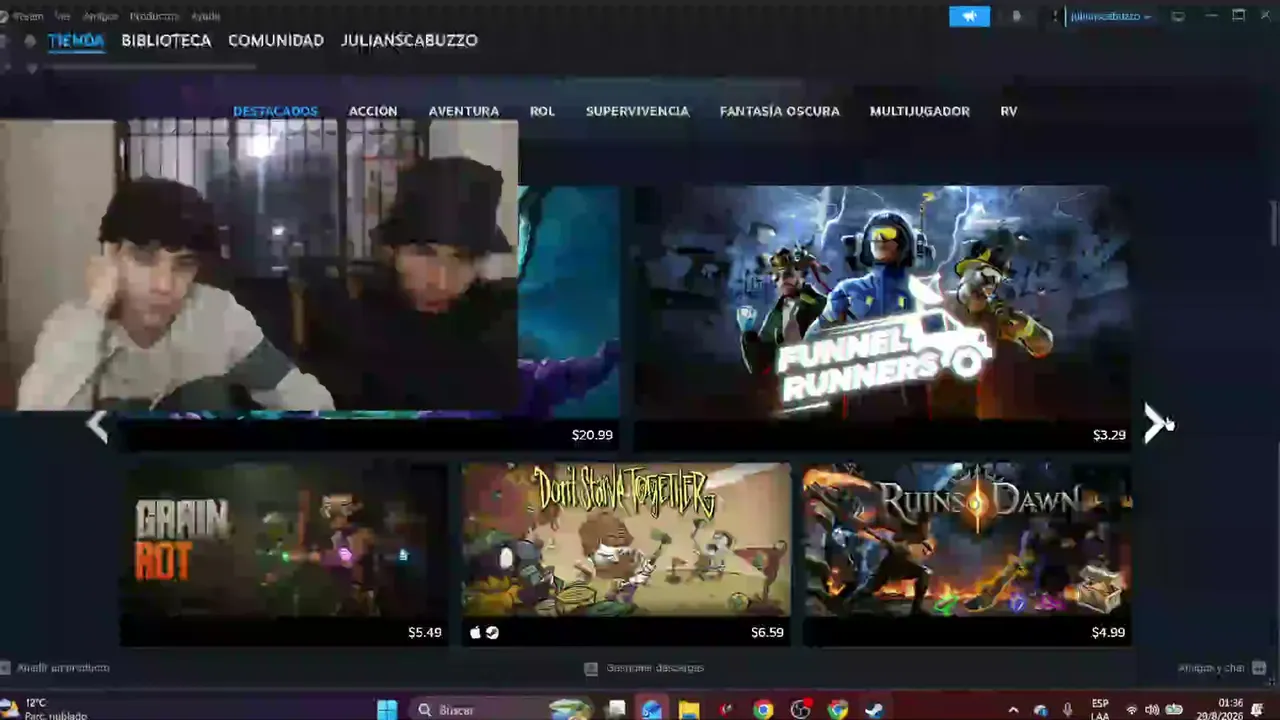Expand the julianscabuzzo account dropdown
Screen dimensions: 1280x720
click(1109, 16)
